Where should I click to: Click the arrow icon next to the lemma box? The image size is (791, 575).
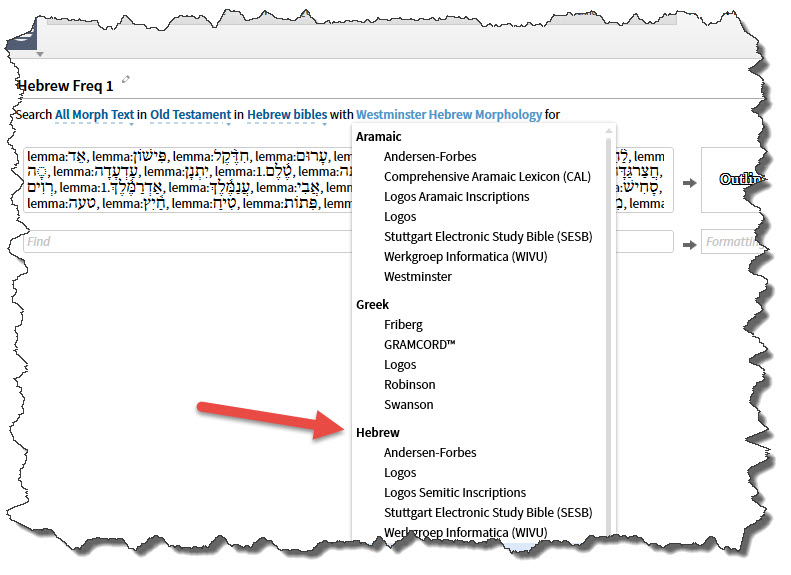coord(690,183)
